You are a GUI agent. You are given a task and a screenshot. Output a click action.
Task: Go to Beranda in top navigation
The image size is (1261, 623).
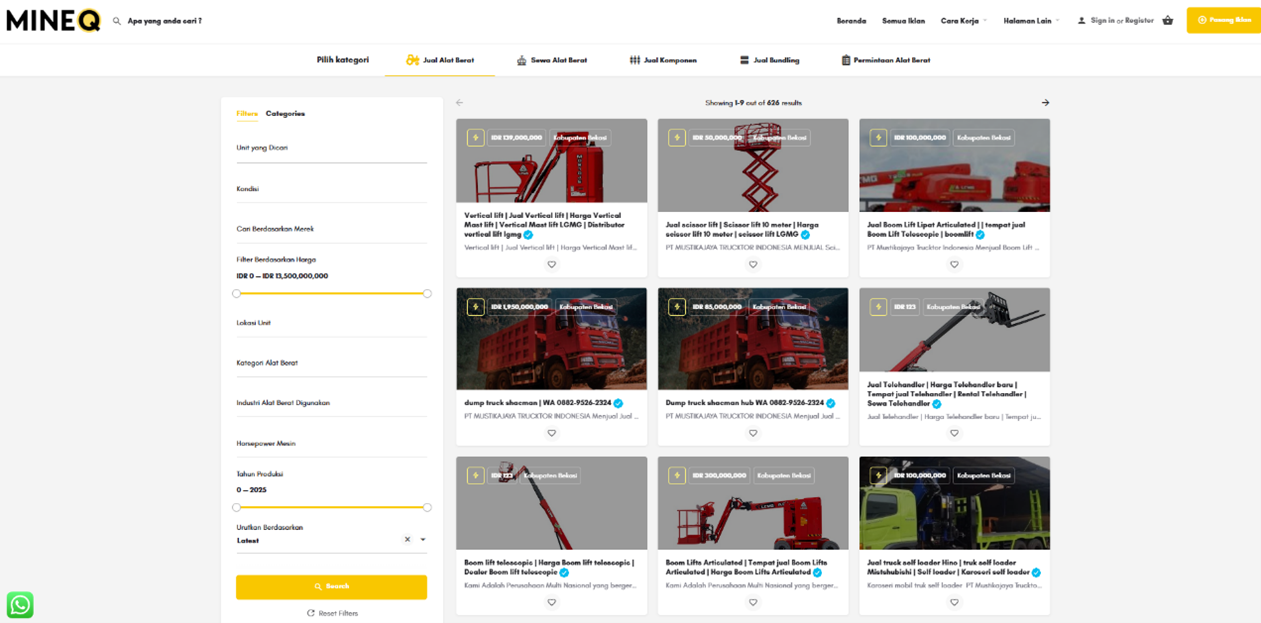851,20
